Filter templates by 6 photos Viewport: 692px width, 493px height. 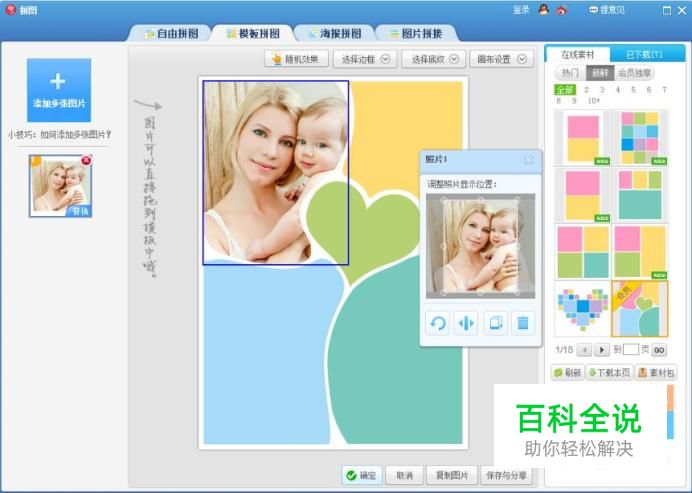(x=649, y=90)
